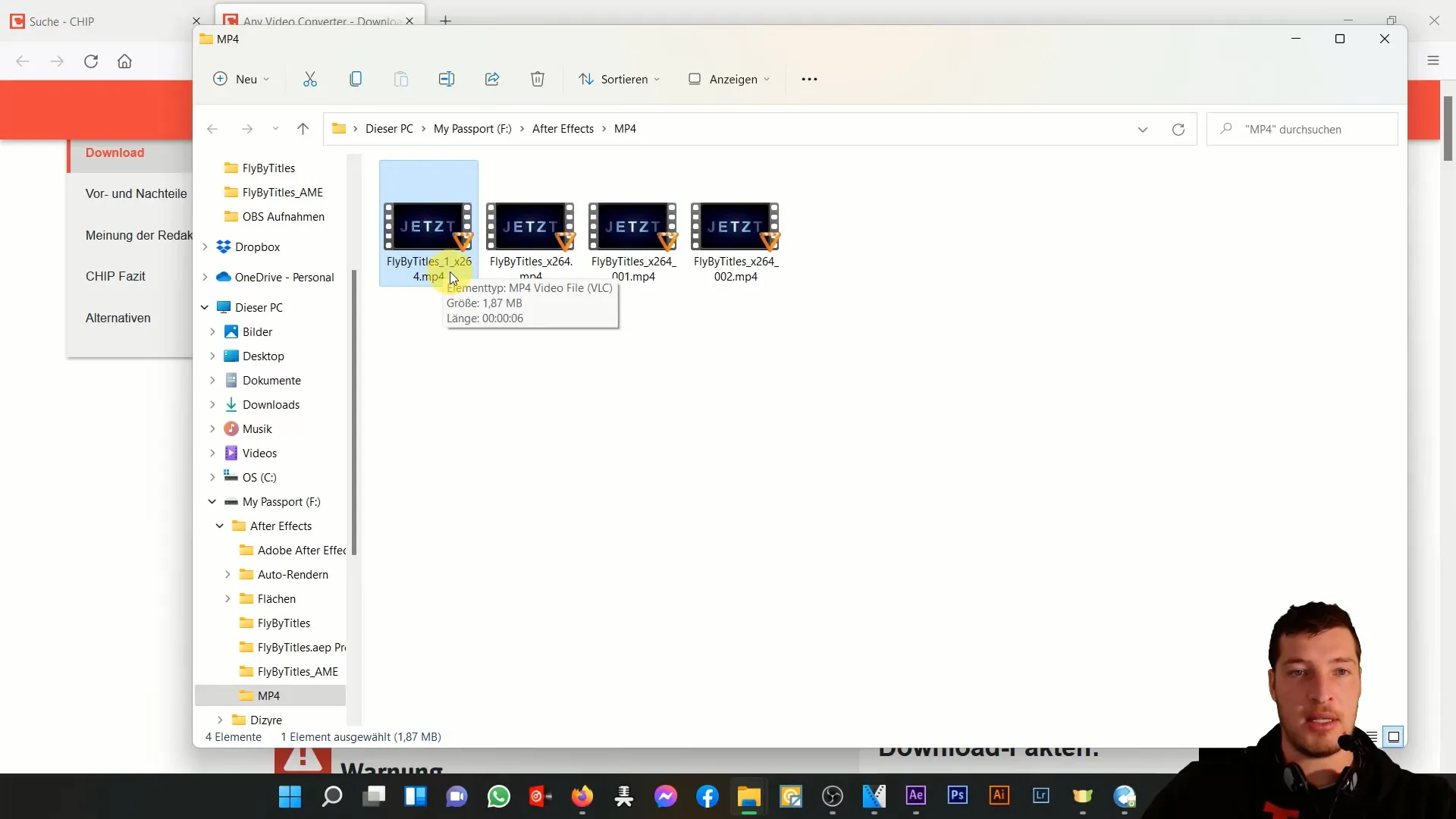
Task: Click the refresh button in address bar
Action: [1179, 129]
